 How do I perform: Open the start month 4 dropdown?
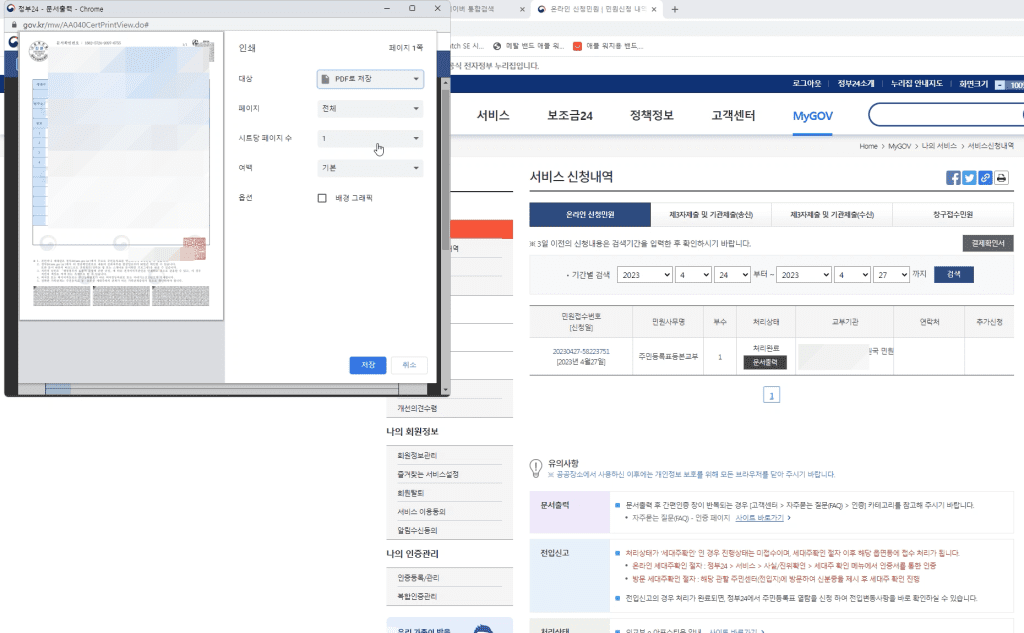[693, 275]
